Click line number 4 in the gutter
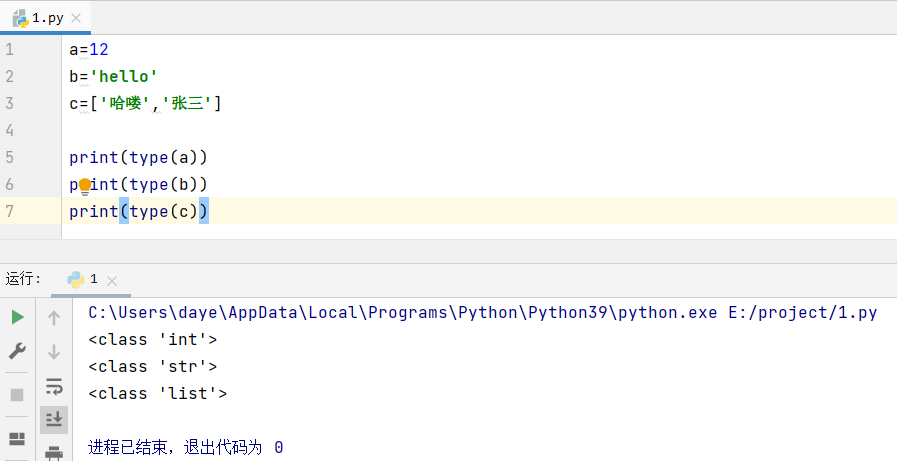This screenshot has width=897, height=461. [9, 130]
